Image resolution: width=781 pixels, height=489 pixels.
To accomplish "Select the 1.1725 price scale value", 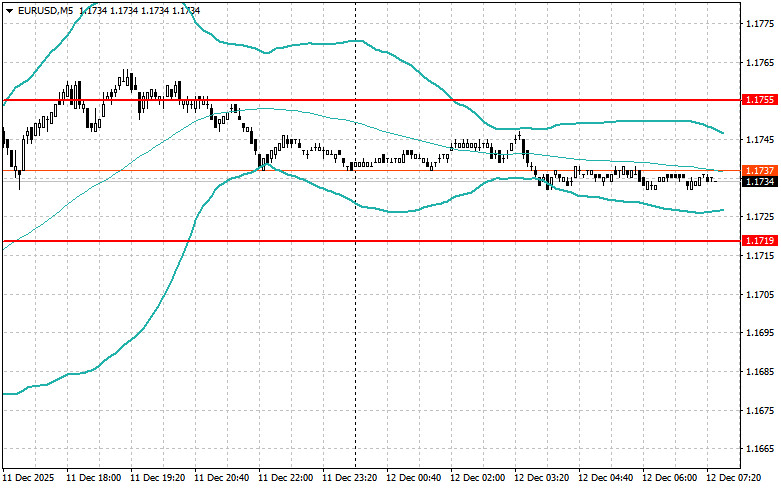I will pos(760,217).
